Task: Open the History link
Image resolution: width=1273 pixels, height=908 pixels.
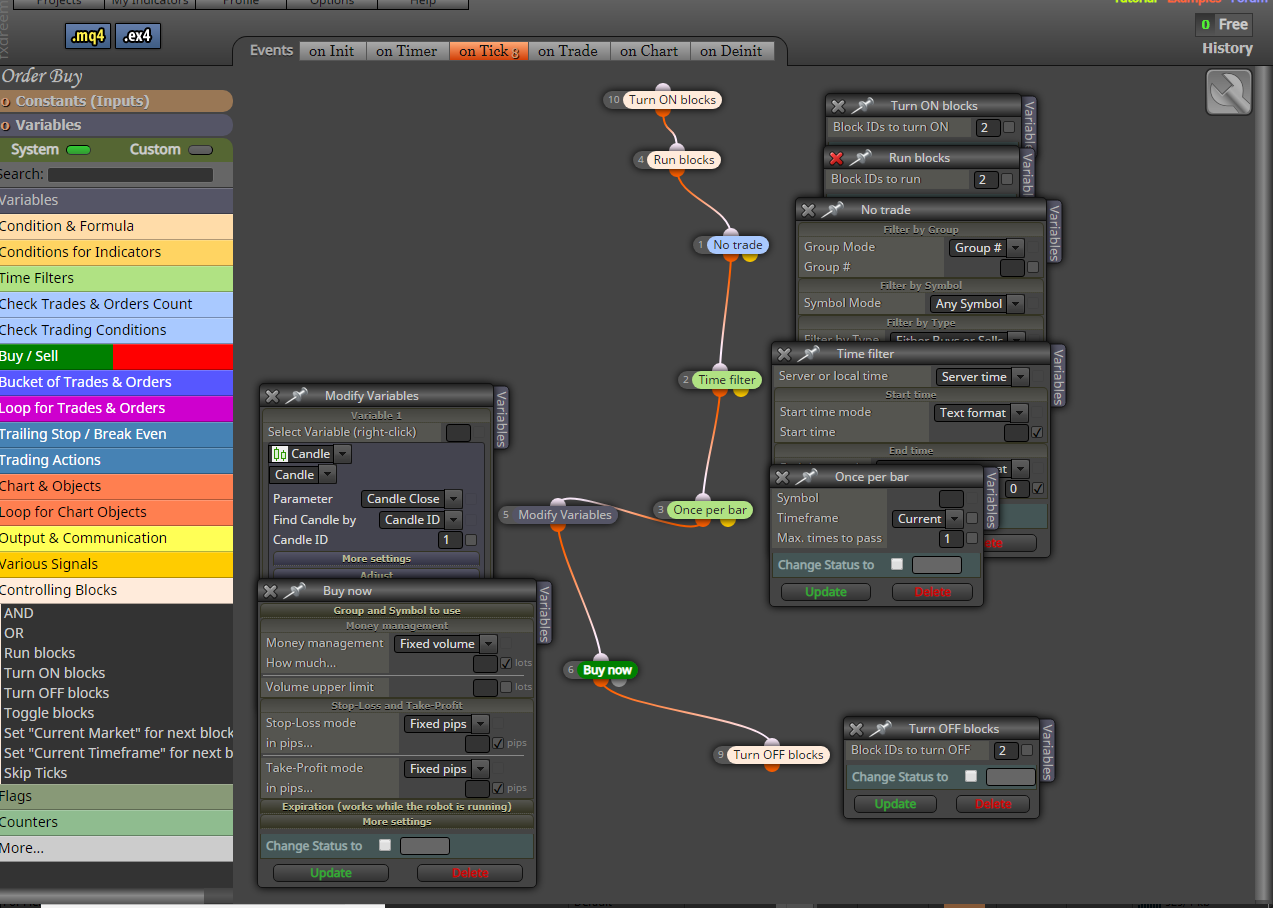Action: (1227, 48)
